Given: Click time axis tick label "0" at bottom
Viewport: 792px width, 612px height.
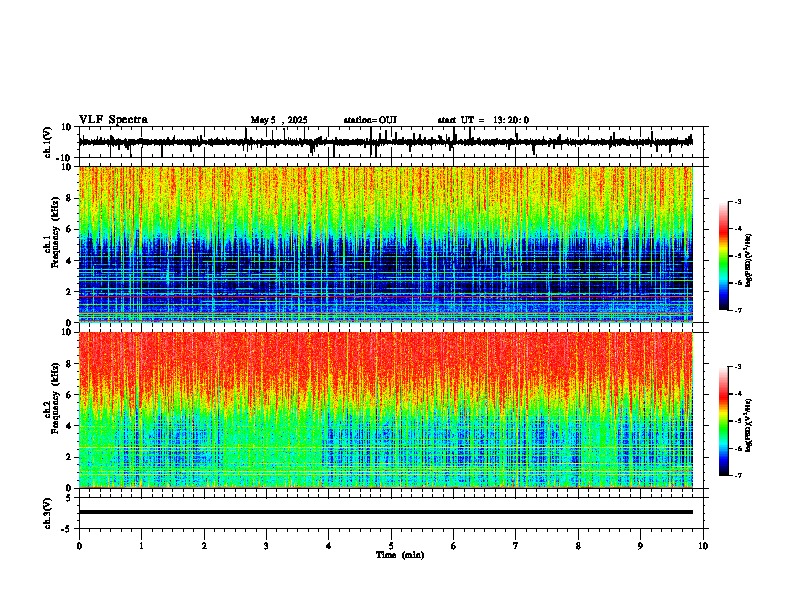Looking at the screenshot, I should pos(79,546).
